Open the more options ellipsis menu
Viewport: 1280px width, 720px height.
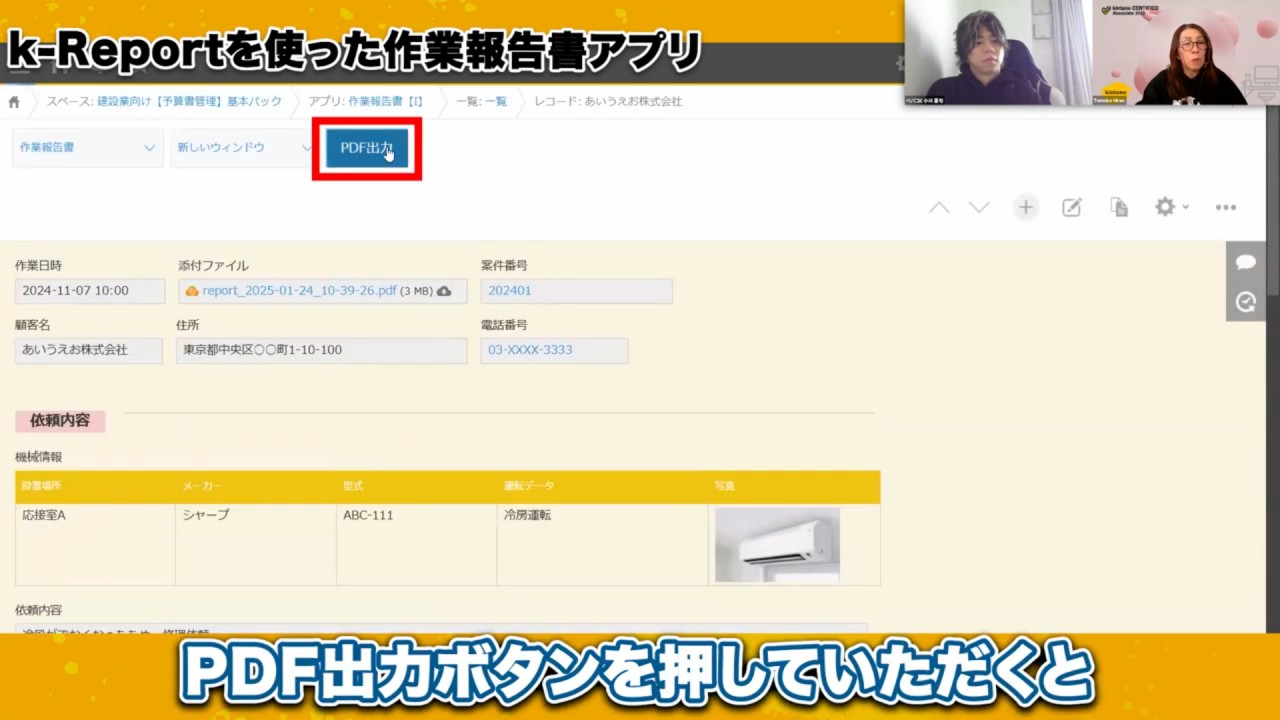pos(1226,207)
